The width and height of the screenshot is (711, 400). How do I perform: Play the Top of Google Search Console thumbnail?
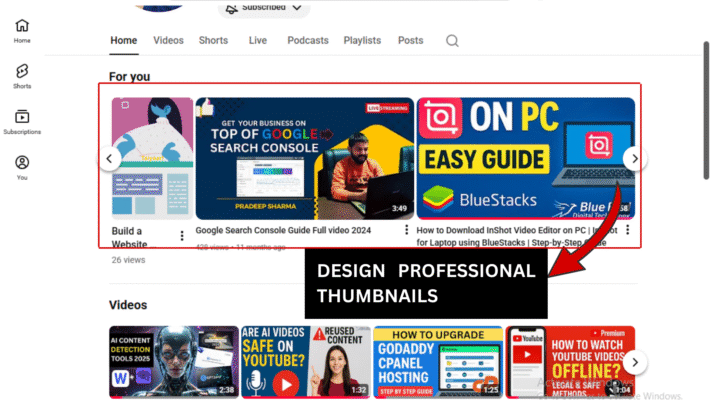[x=305, y=158]
